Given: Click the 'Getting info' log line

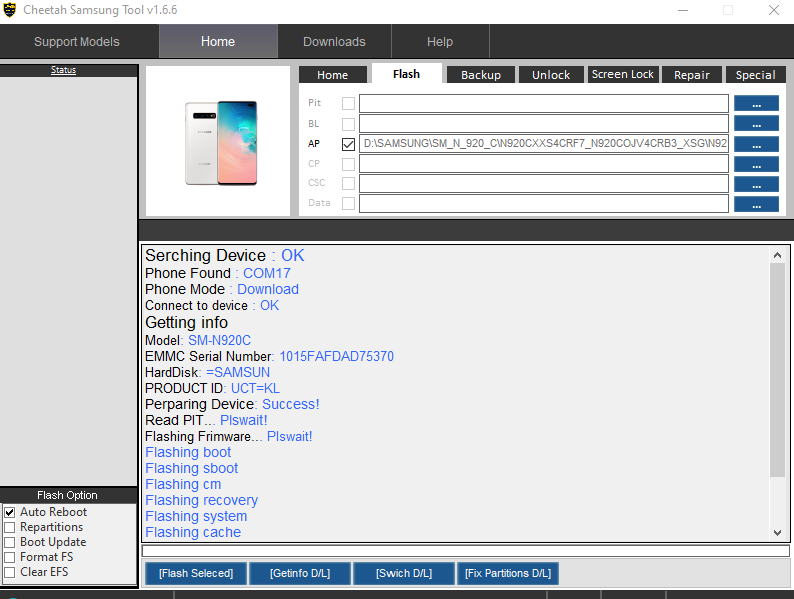Looking at the screenshot, I should pyautogui.click(x=186, y=323).
